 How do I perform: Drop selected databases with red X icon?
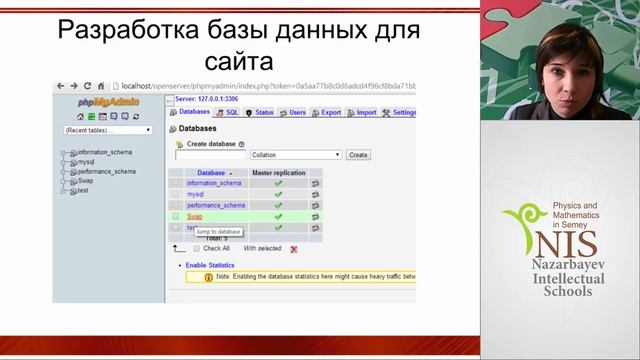tap(293, 249)
